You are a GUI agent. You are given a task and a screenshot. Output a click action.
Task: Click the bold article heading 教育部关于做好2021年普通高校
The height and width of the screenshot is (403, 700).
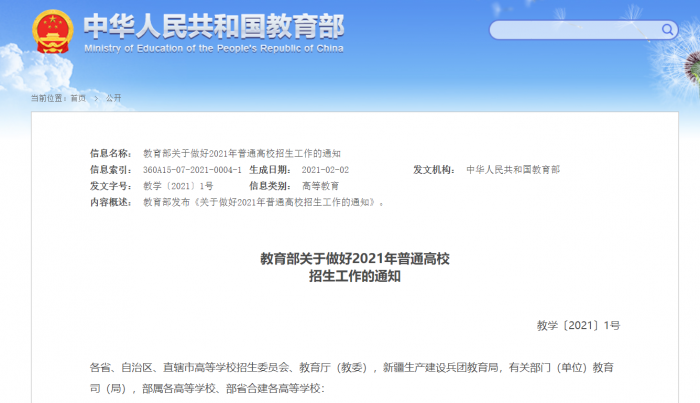[x=354, y=259]
